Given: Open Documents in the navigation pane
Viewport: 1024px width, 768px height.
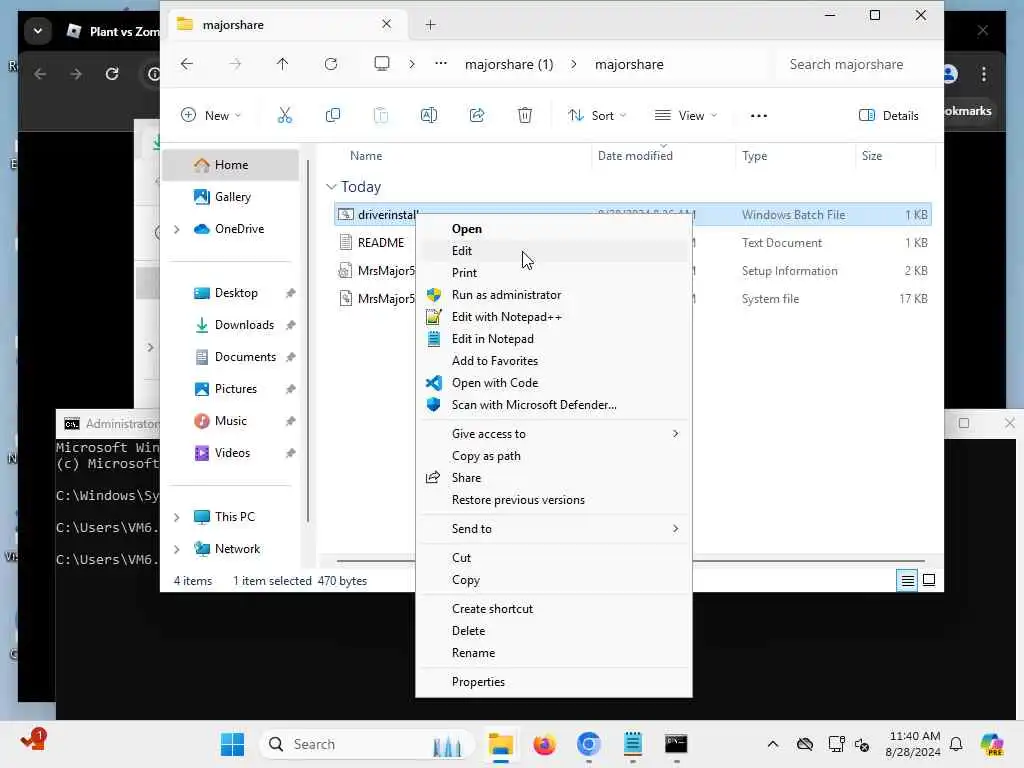Looking at the screenshot, I should 231,357.
